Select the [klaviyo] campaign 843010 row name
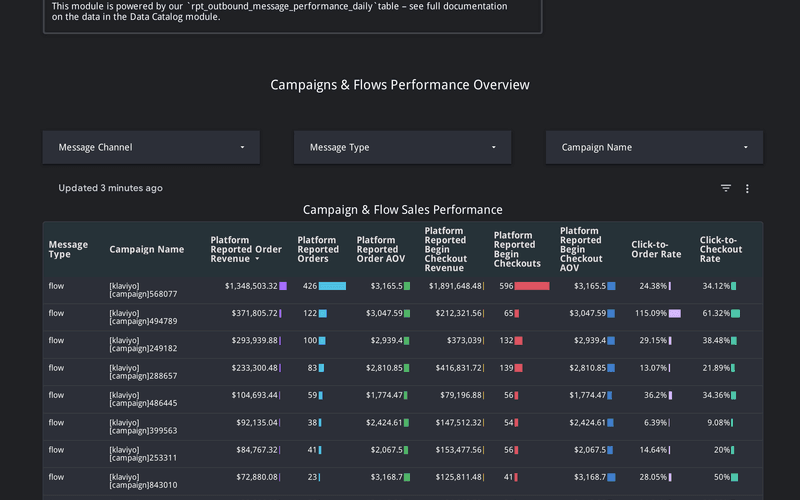 143,481
